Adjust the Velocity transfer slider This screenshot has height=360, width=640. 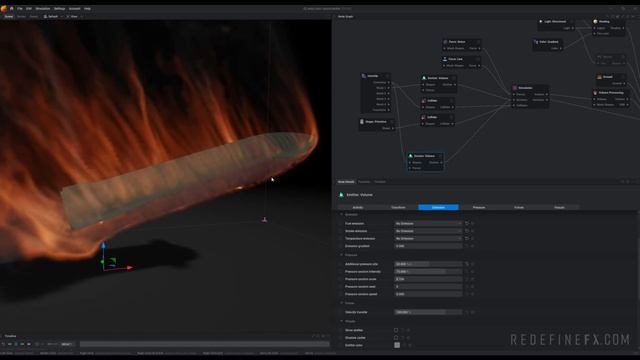(428, 312)
